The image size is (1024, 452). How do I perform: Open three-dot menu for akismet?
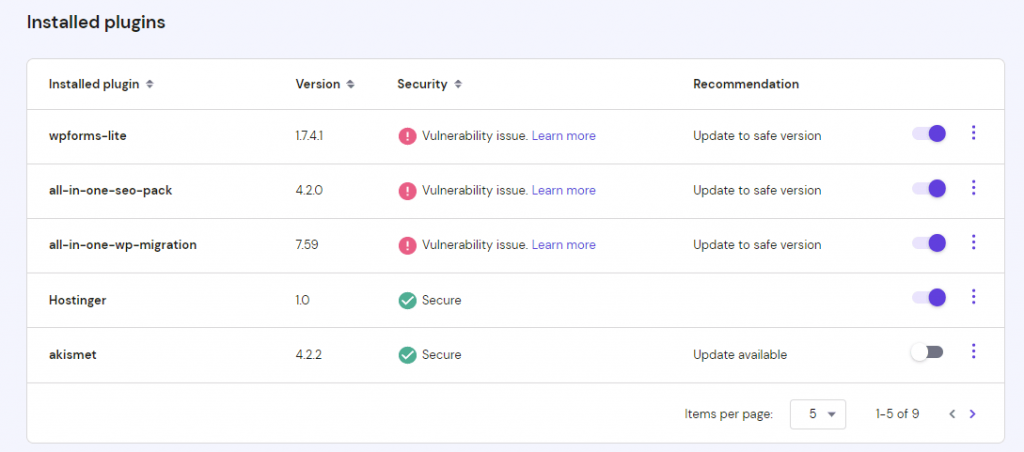[973, 351]
